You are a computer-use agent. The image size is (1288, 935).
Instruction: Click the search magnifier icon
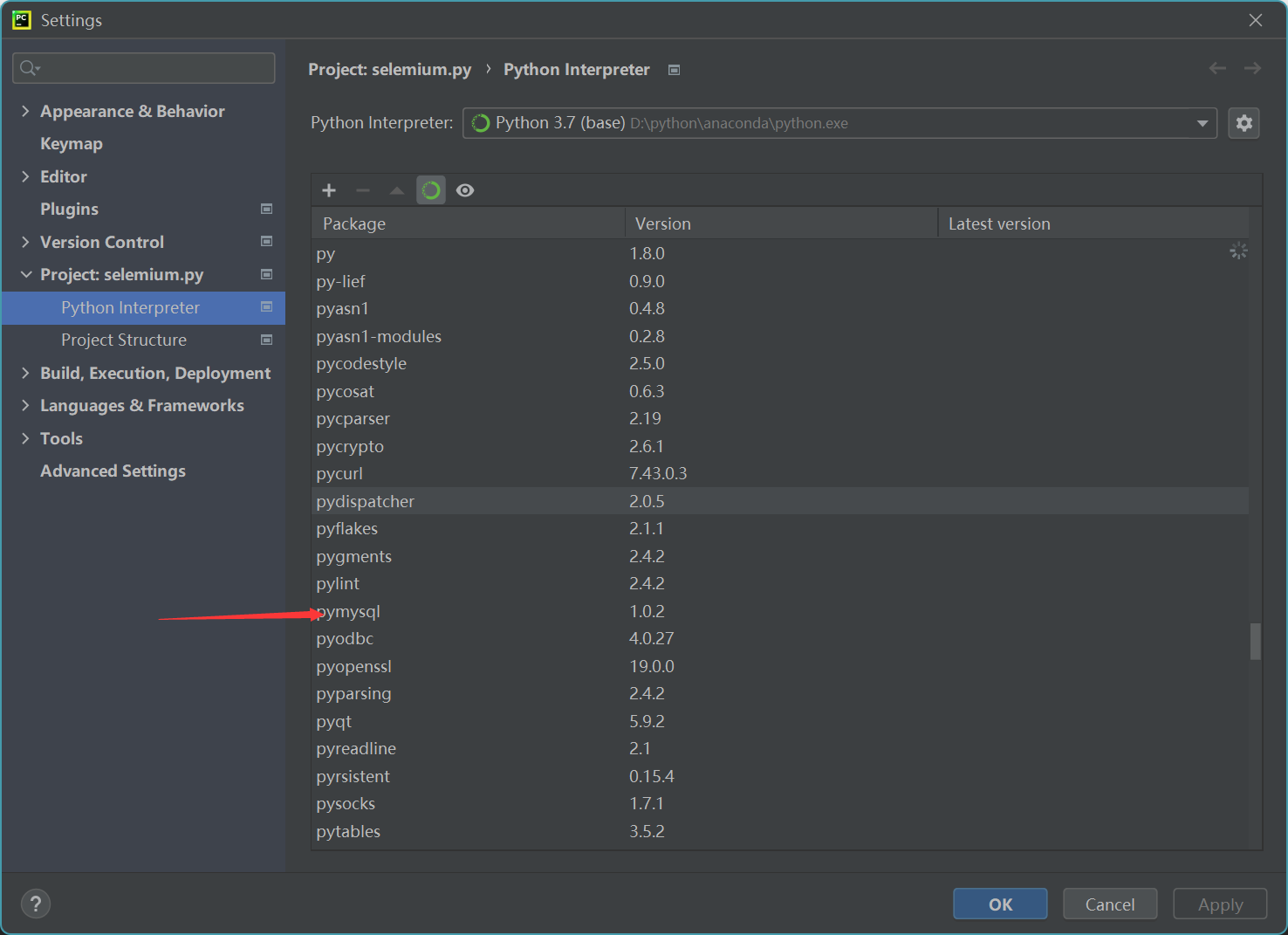pos(29,68)
